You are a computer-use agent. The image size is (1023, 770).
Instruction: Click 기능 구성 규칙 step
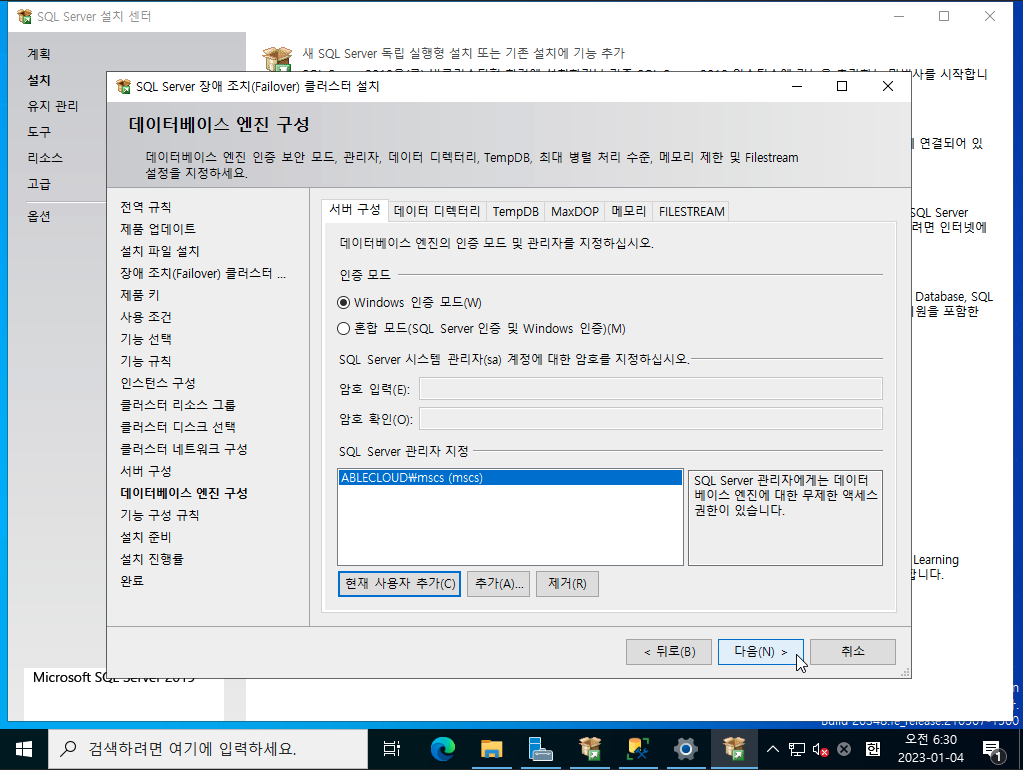pyautogui.click(x=160, y=516)
